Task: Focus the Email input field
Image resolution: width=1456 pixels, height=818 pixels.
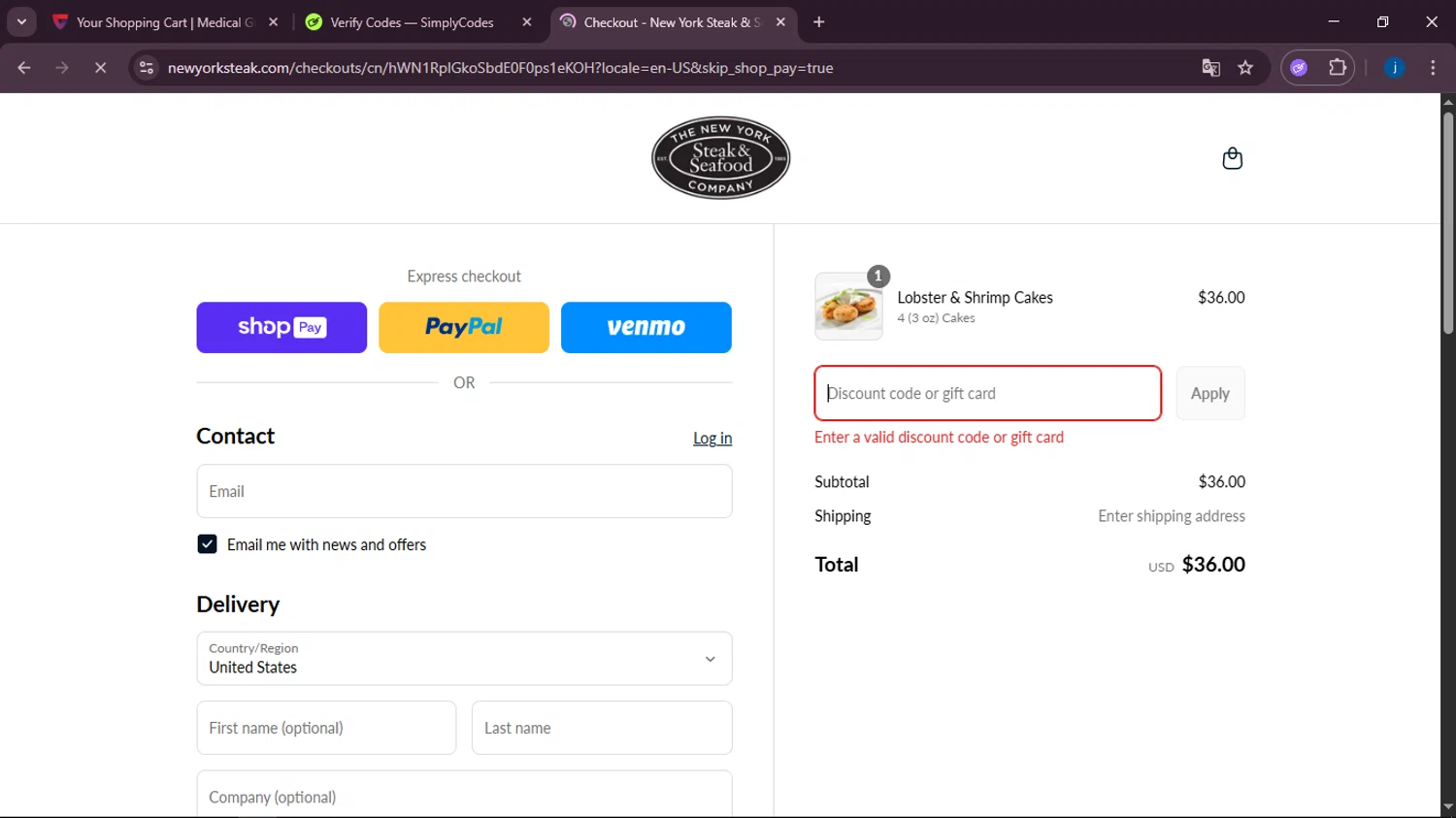Action: pyautogui.click(x=464, y=491)
